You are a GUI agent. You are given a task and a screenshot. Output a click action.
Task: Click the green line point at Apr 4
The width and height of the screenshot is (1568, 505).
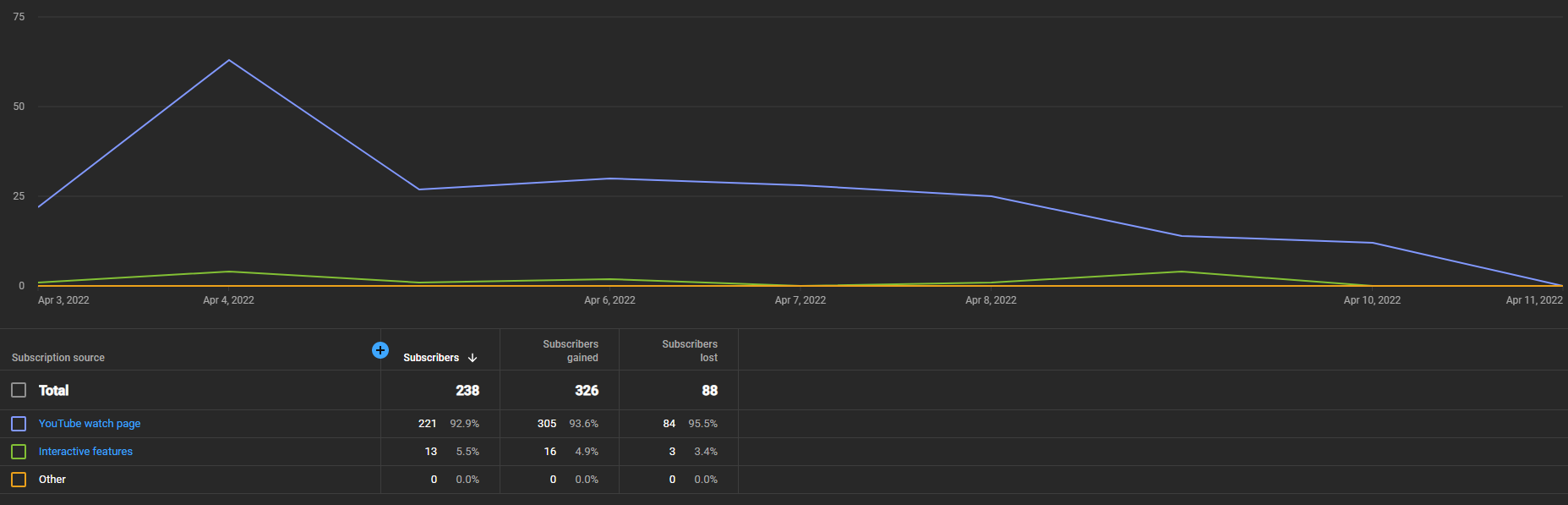click(x=228, y=272)
